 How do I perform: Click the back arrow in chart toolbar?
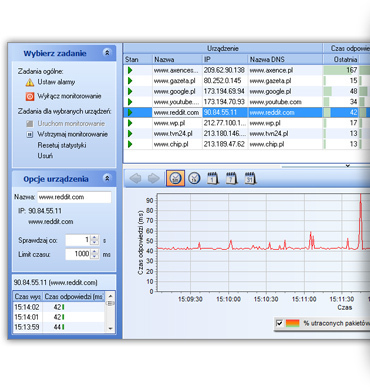pyautogui.click(x=135, y=178)
